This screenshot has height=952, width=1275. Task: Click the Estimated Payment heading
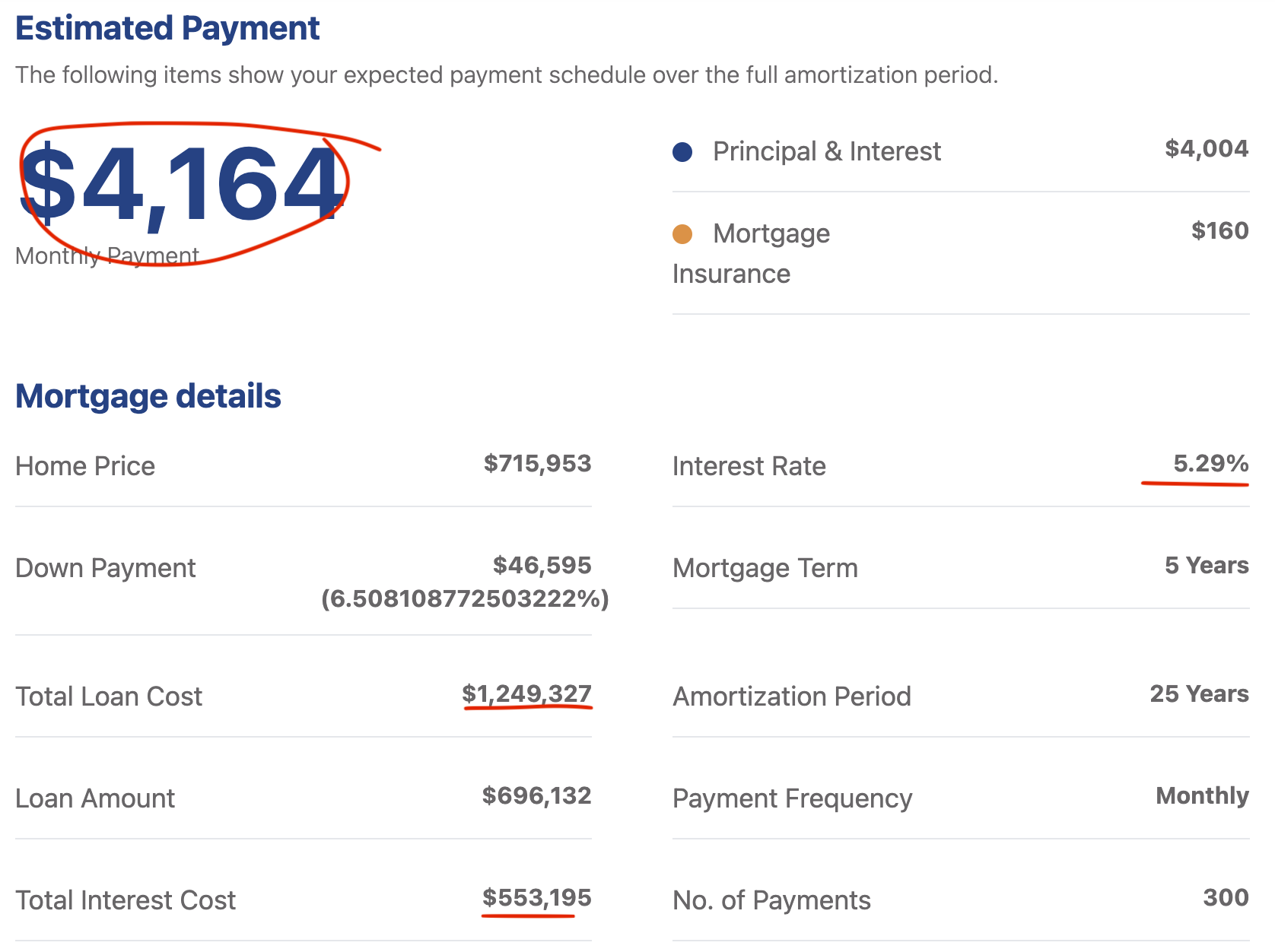coord(167,29)
